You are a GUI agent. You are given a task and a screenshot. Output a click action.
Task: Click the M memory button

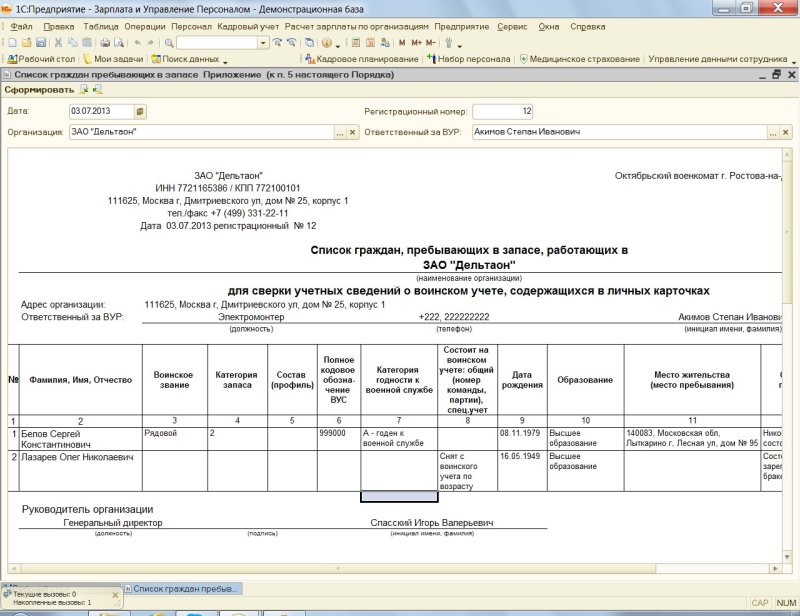[x=402, y=43]
